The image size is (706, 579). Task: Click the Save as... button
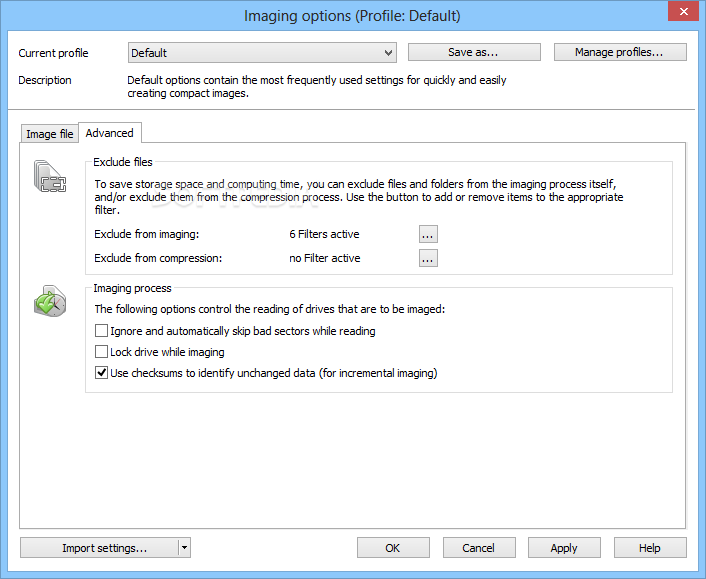(474, 52)
